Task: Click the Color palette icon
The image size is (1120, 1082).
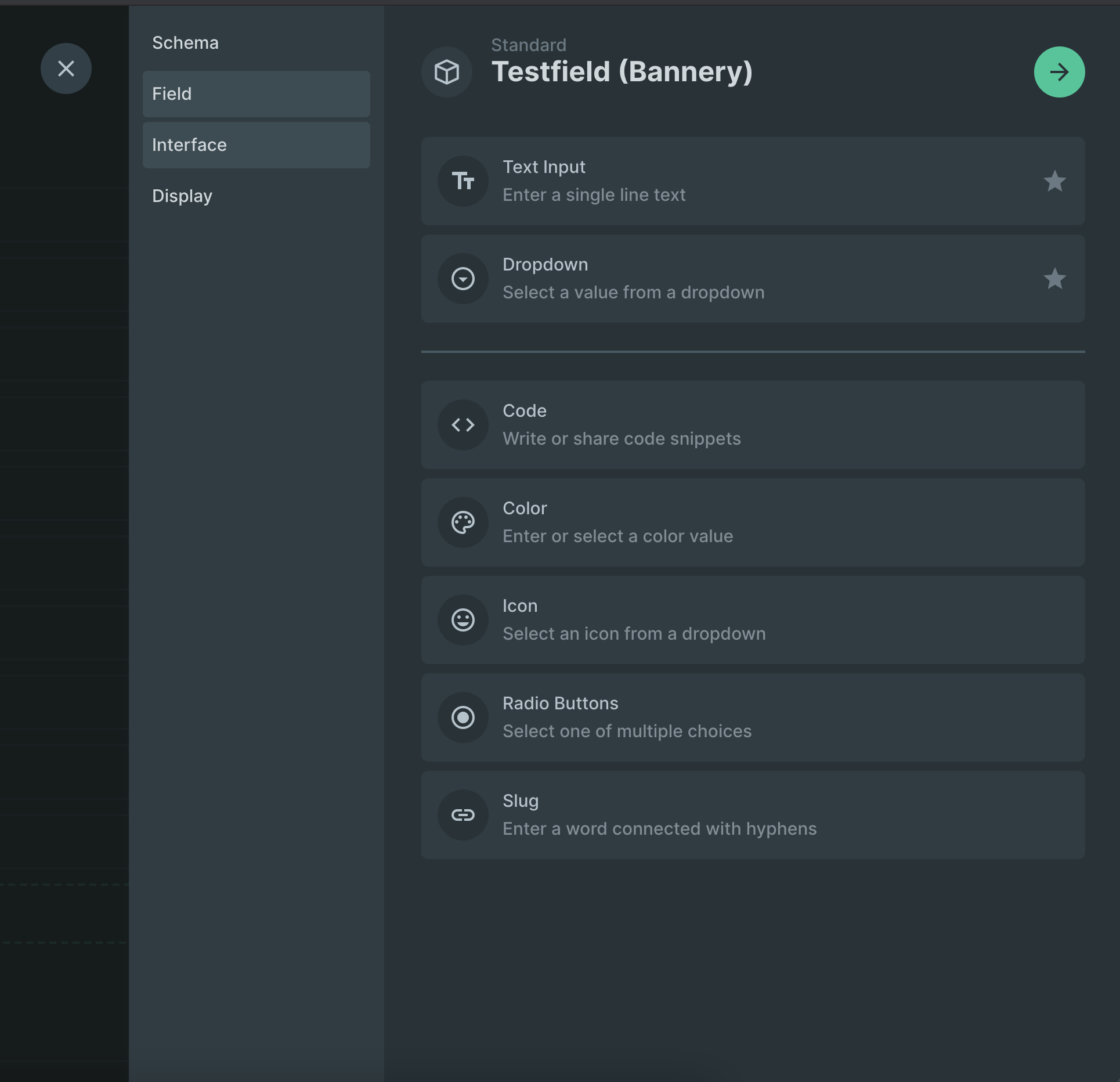Action: click(x=463, y=522)
